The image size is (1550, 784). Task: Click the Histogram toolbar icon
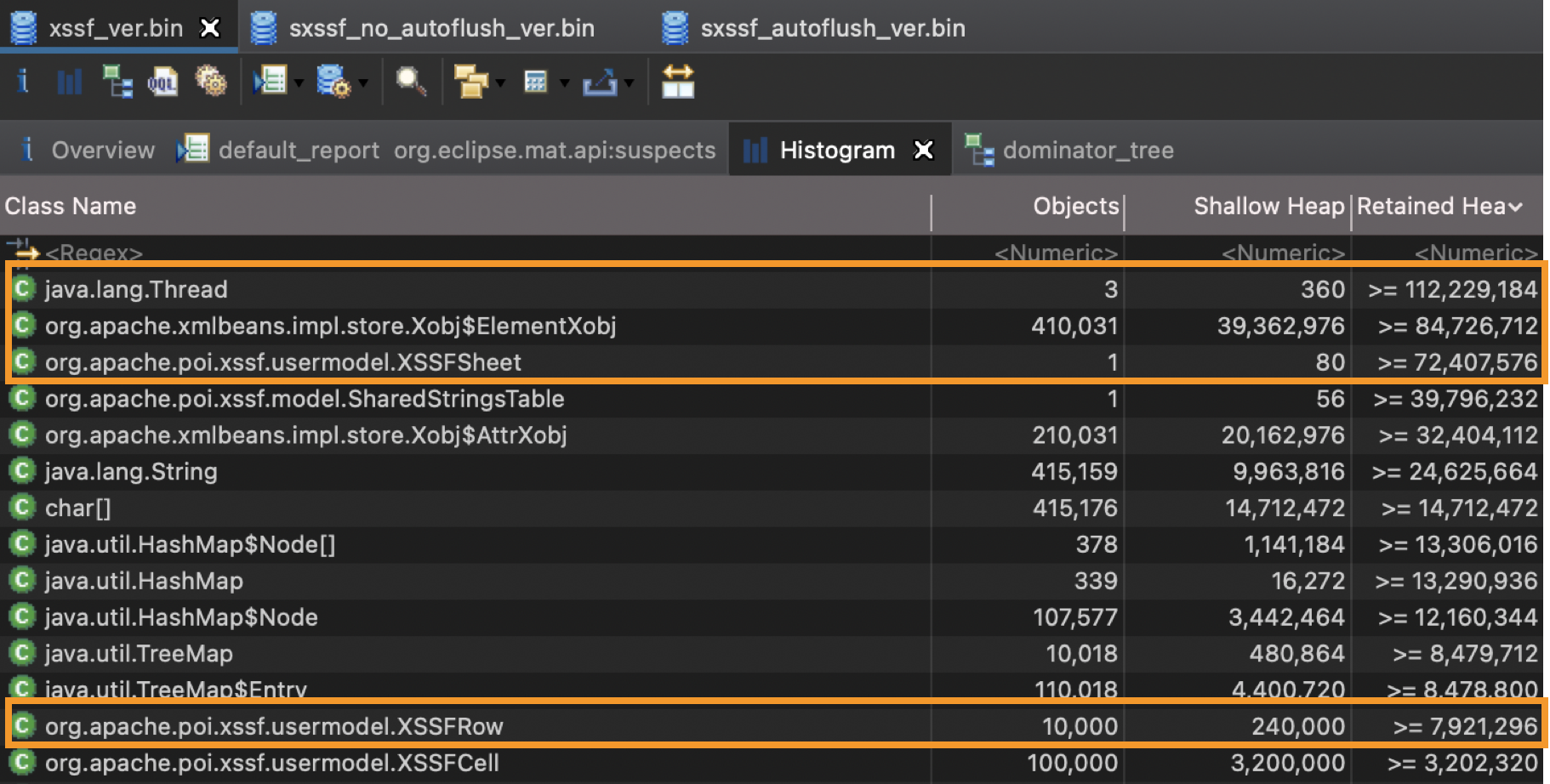tap(69, 82)
